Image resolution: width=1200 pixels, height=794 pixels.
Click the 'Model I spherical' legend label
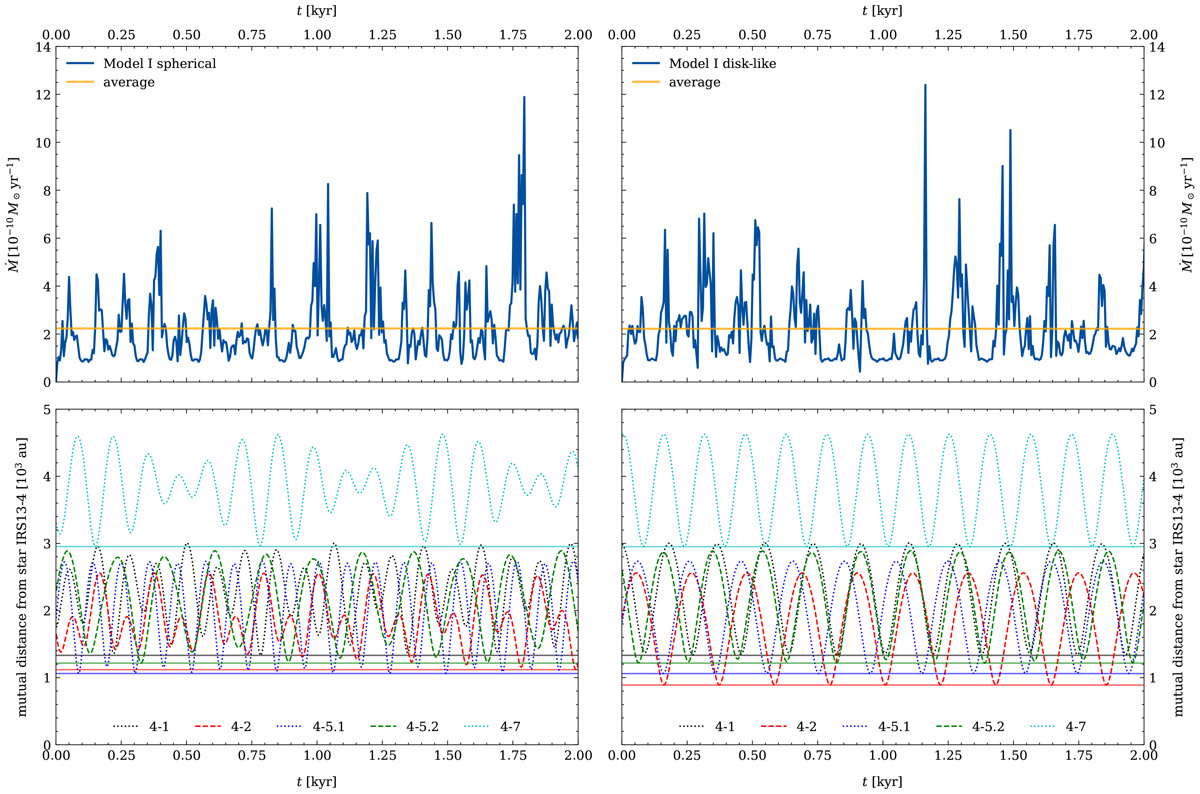pos(160,64)
